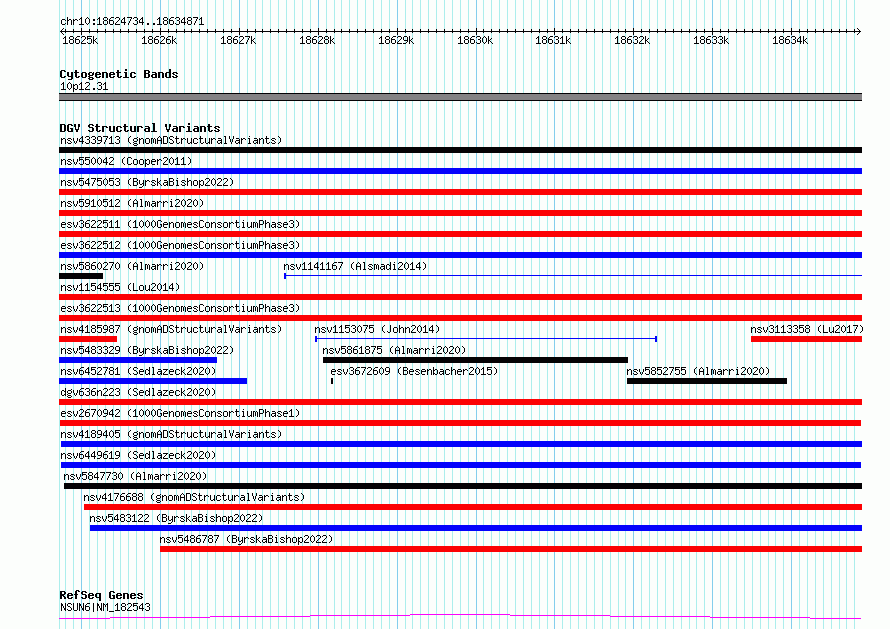The image size is (890, 629).
Task: Open nsv1153075 John2014 variant label
Action: (x=377, y=329)
